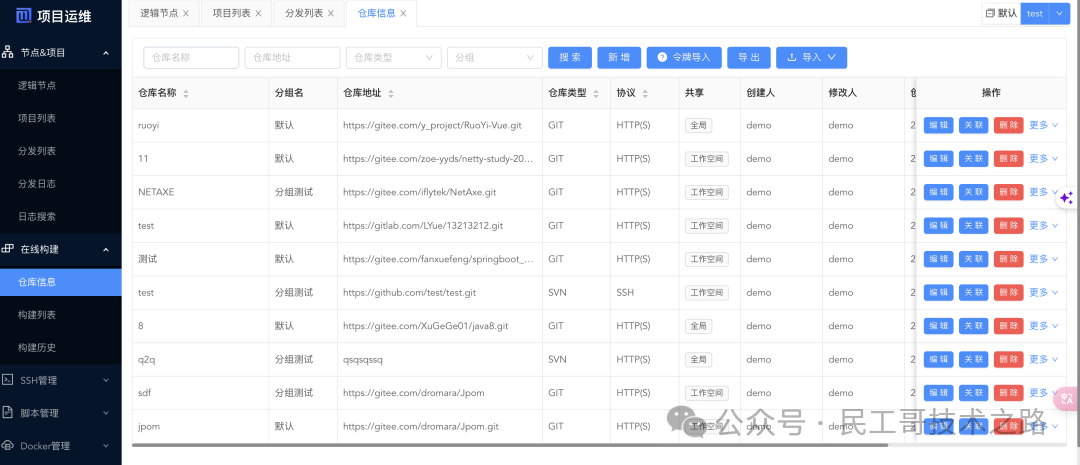Screen dimensions: 1080x465
Task: Click the 令牌导入 button
Action: tap(684, 58)
